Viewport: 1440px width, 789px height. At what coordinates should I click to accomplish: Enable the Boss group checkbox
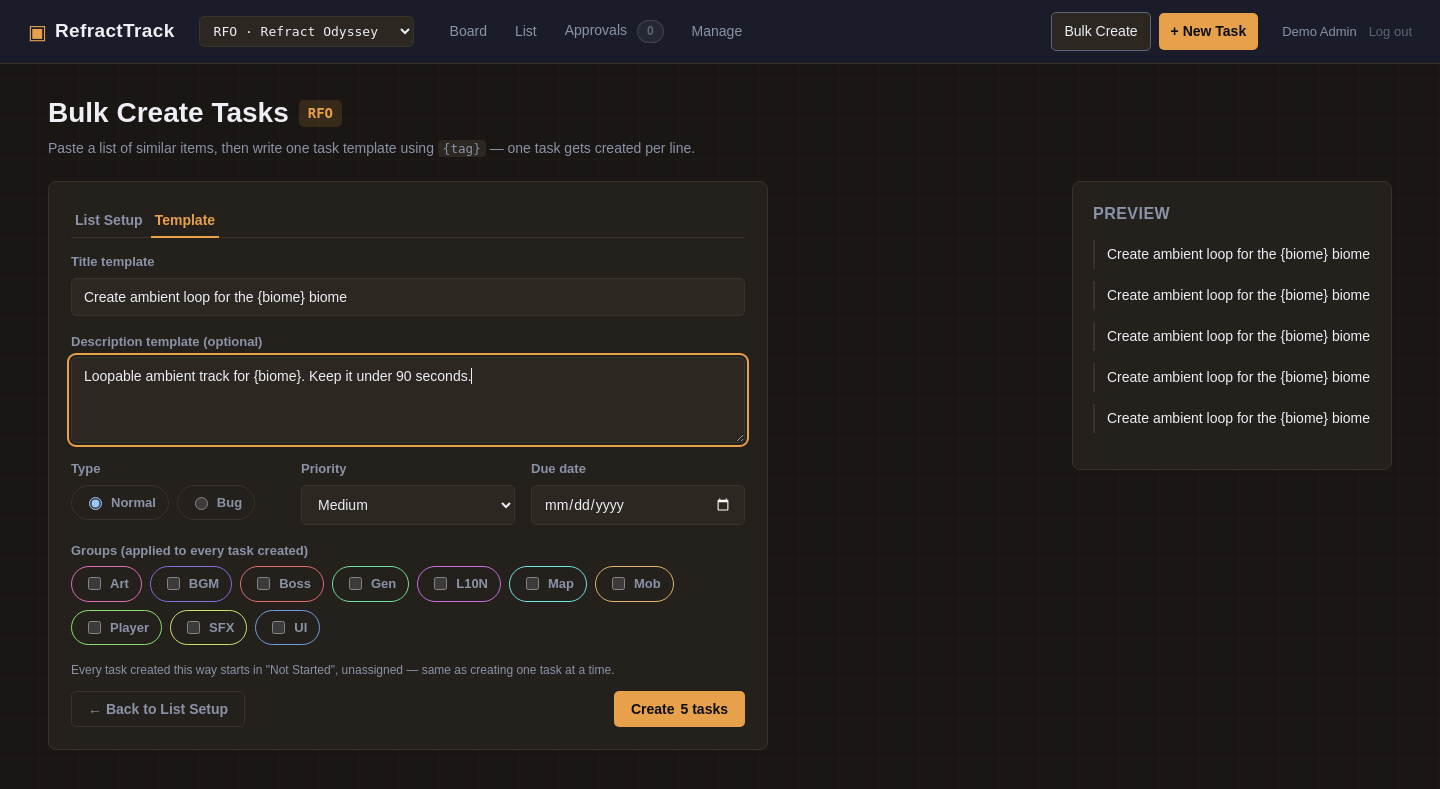click(x=263, y=584)
